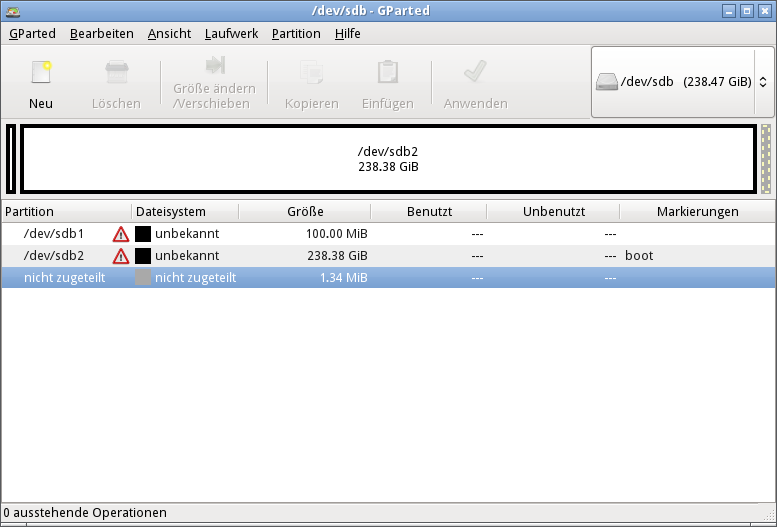
Task: Select the /dev/sdb1 partition row
Action: 388,234
